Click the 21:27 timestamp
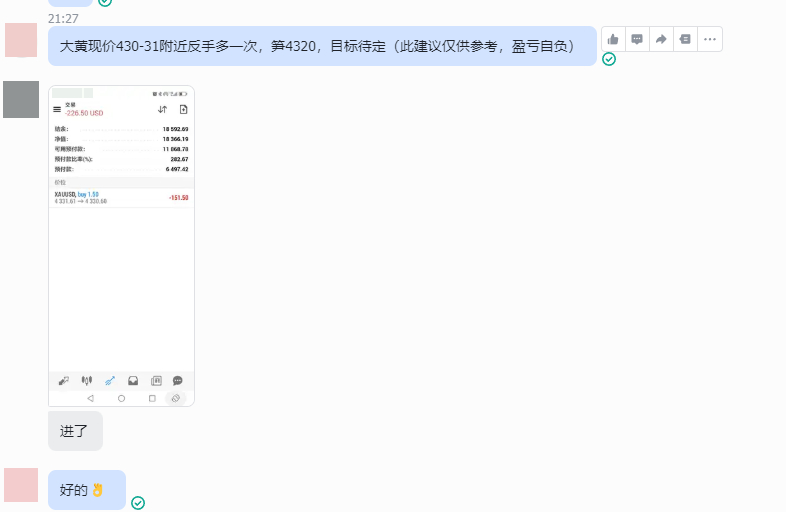 63,19
